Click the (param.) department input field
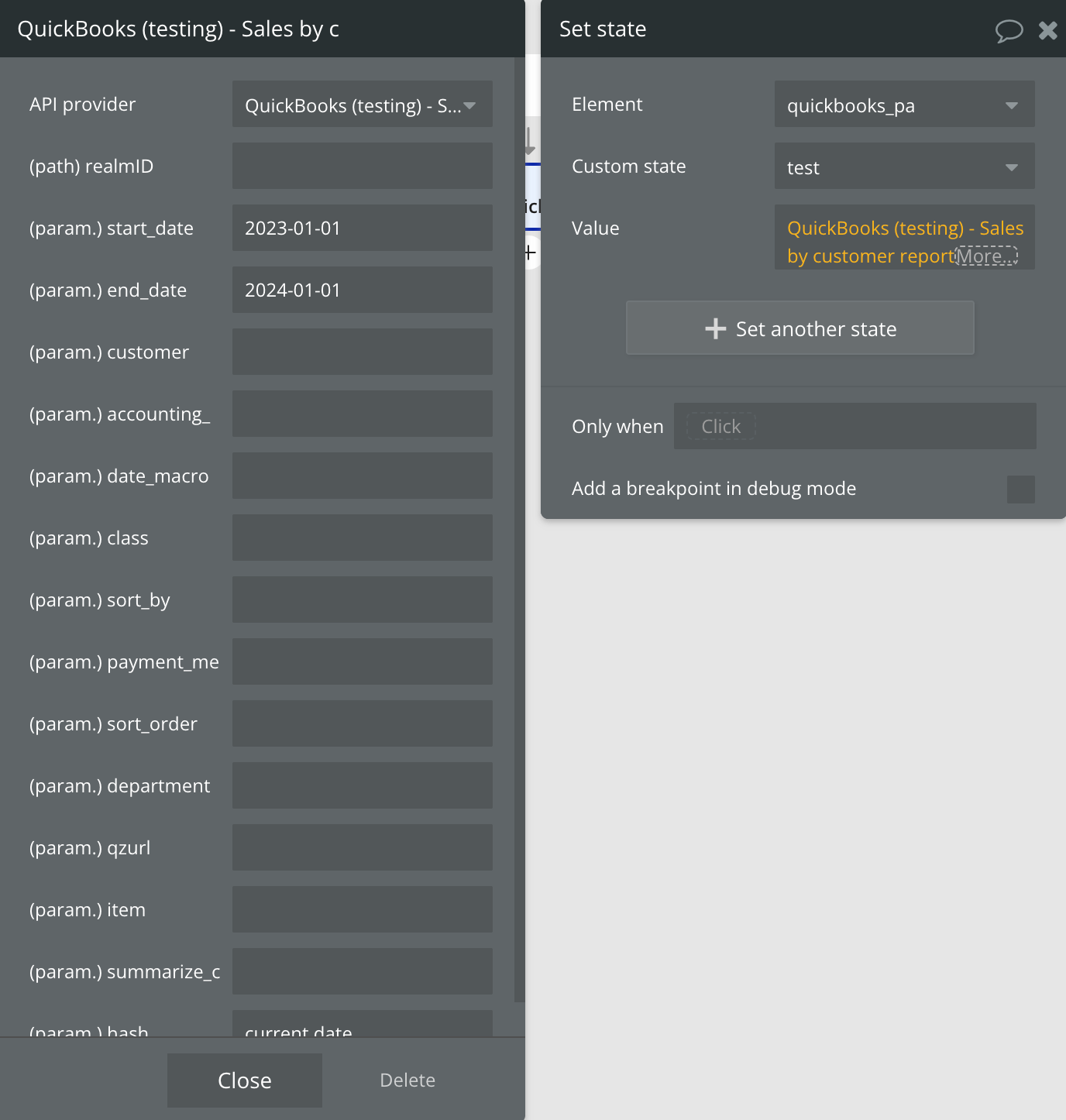This screenshot has height=1120, width=1066. tap(363, 785)
